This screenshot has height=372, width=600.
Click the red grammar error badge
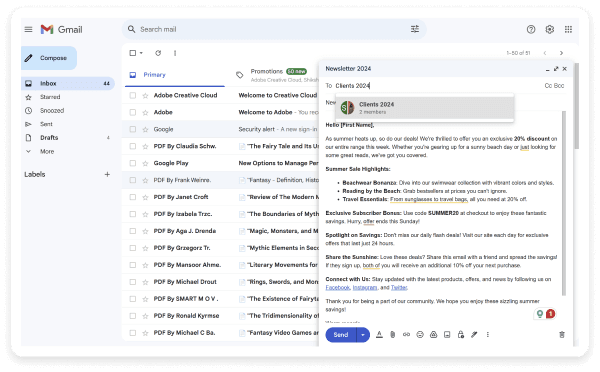pos(550,314)
